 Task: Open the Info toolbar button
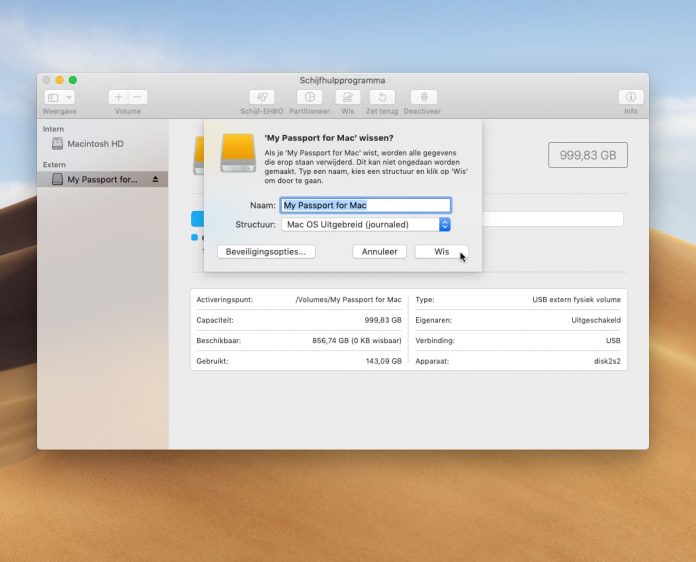click(630, 97)
